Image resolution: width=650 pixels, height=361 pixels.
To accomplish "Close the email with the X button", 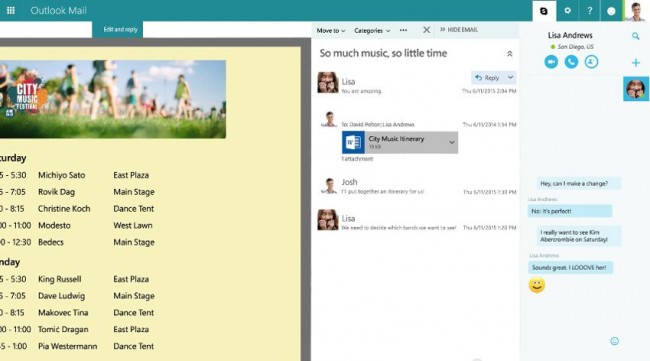I will [x=426, y=30].
